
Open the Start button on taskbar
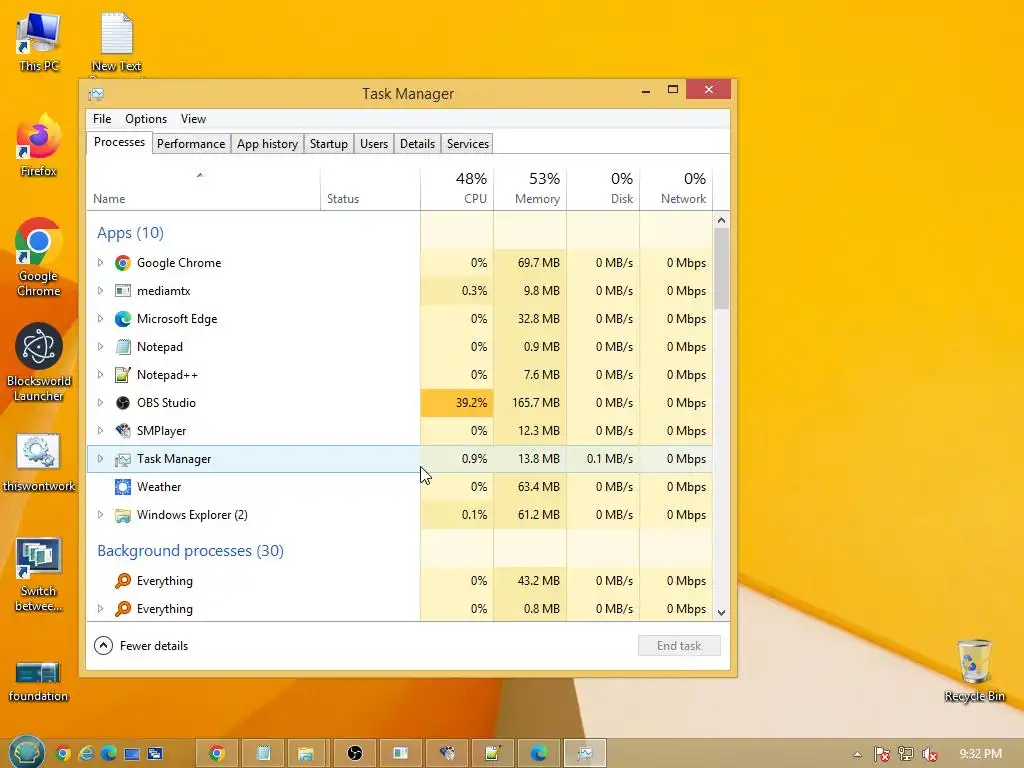click(26, 753)
